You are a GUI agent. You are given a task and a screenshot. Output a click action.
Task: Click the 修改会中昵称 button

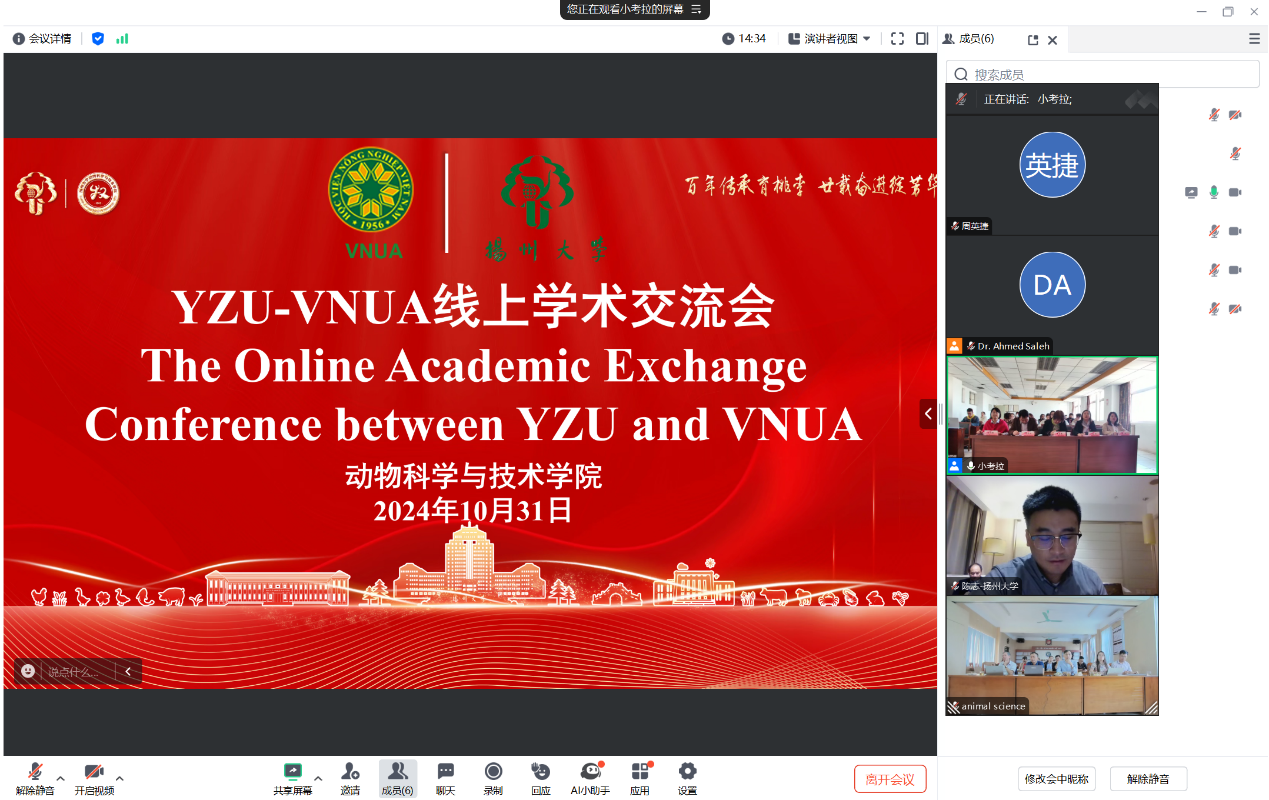[x=1056, y=779]
